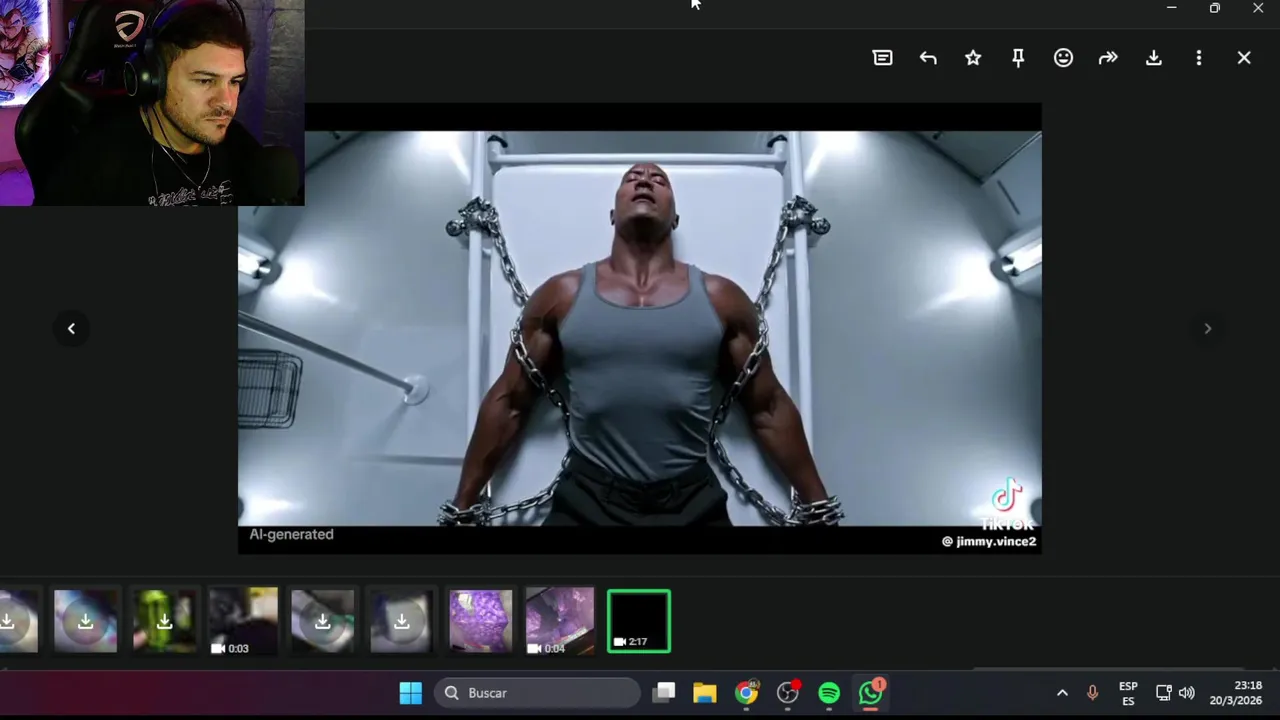The image size is (1280, 720).
Task: Open the download thumbnail right after 0:03 video
Action: coord(322,621)
